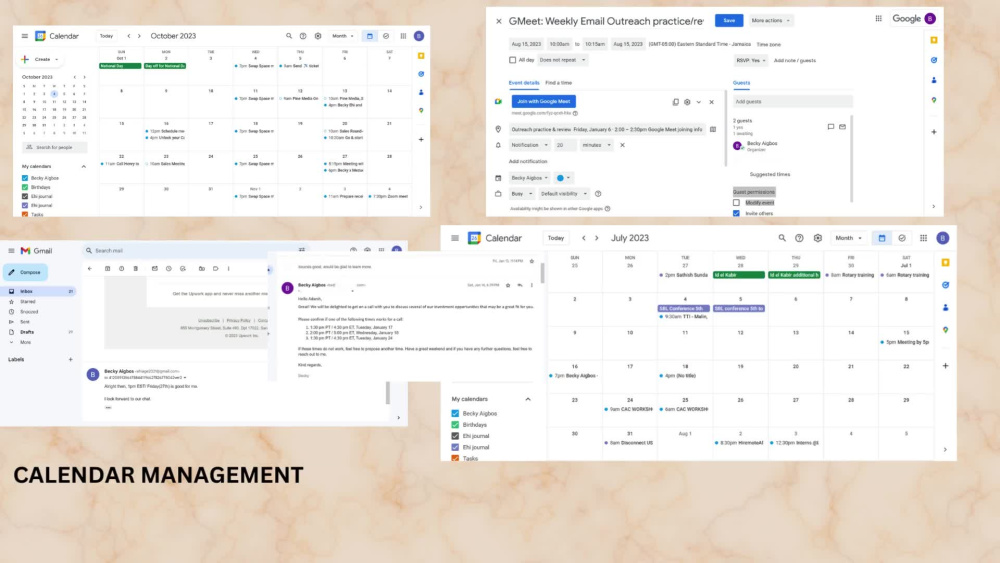Select Event details tab

point(524,83)
